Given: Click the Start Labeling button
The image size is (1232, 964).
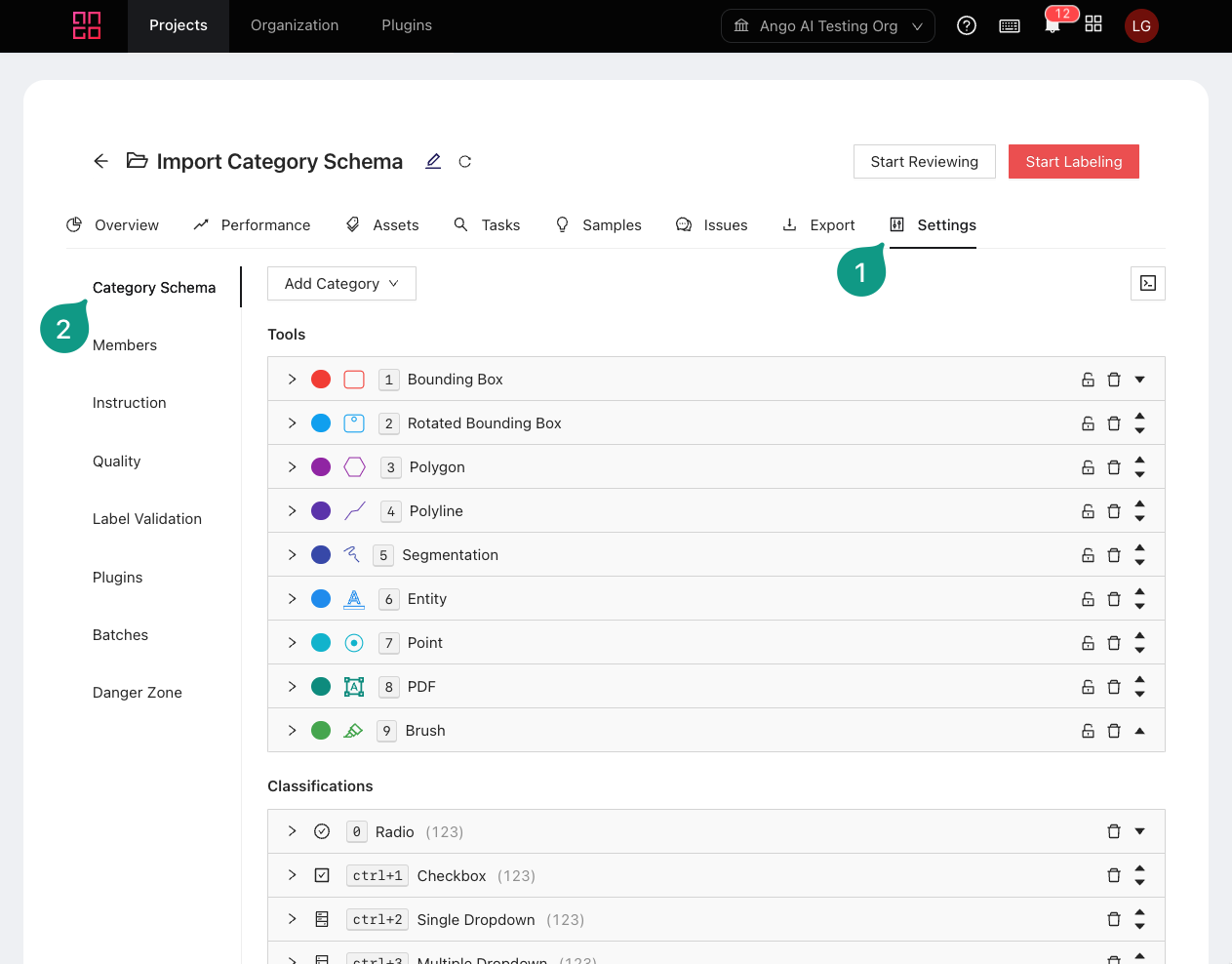Looking at the screenshot, I should (x=1073, y=162).
